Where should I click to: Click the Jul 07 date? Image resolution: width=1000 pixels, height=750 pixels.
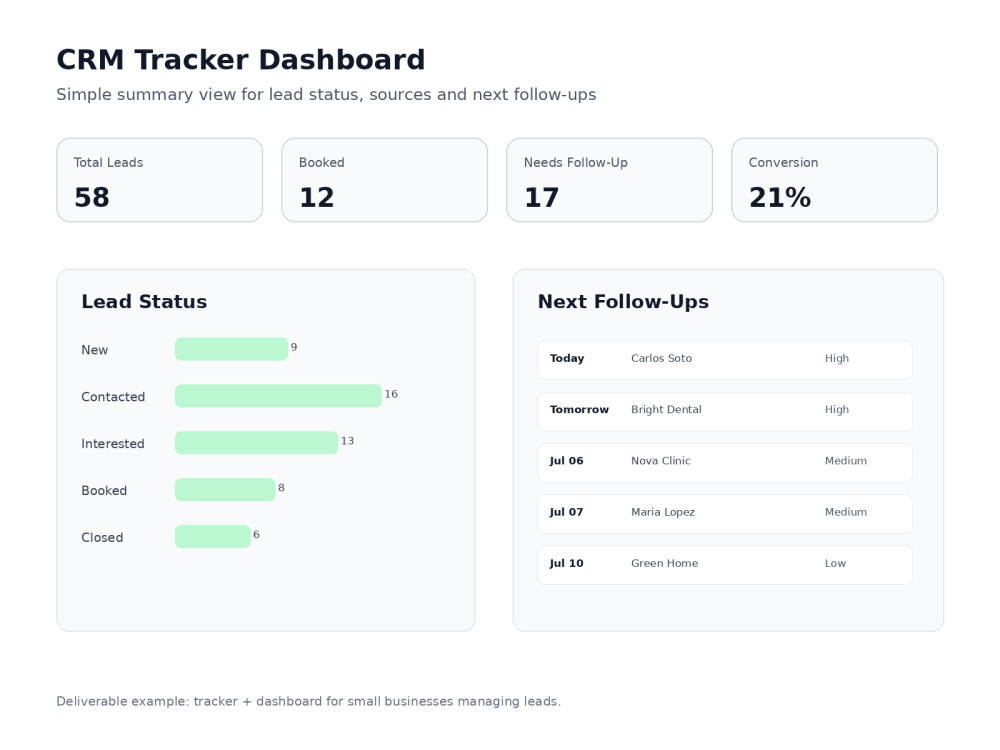click(566, 512)
